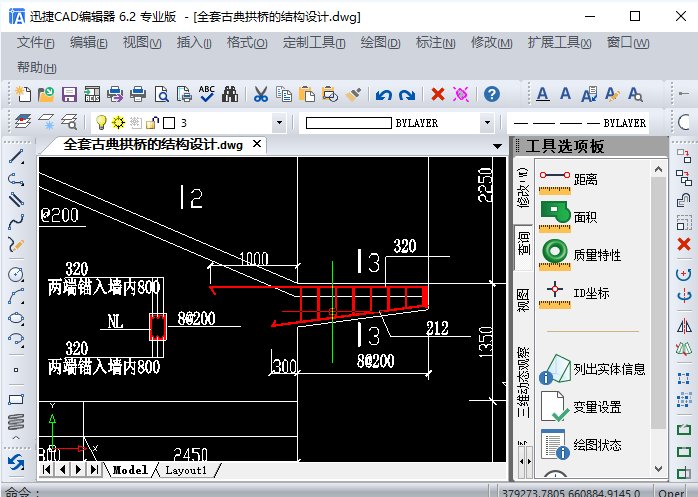Click the Mirror tool in right toolbar

click(x=684, y=326)
